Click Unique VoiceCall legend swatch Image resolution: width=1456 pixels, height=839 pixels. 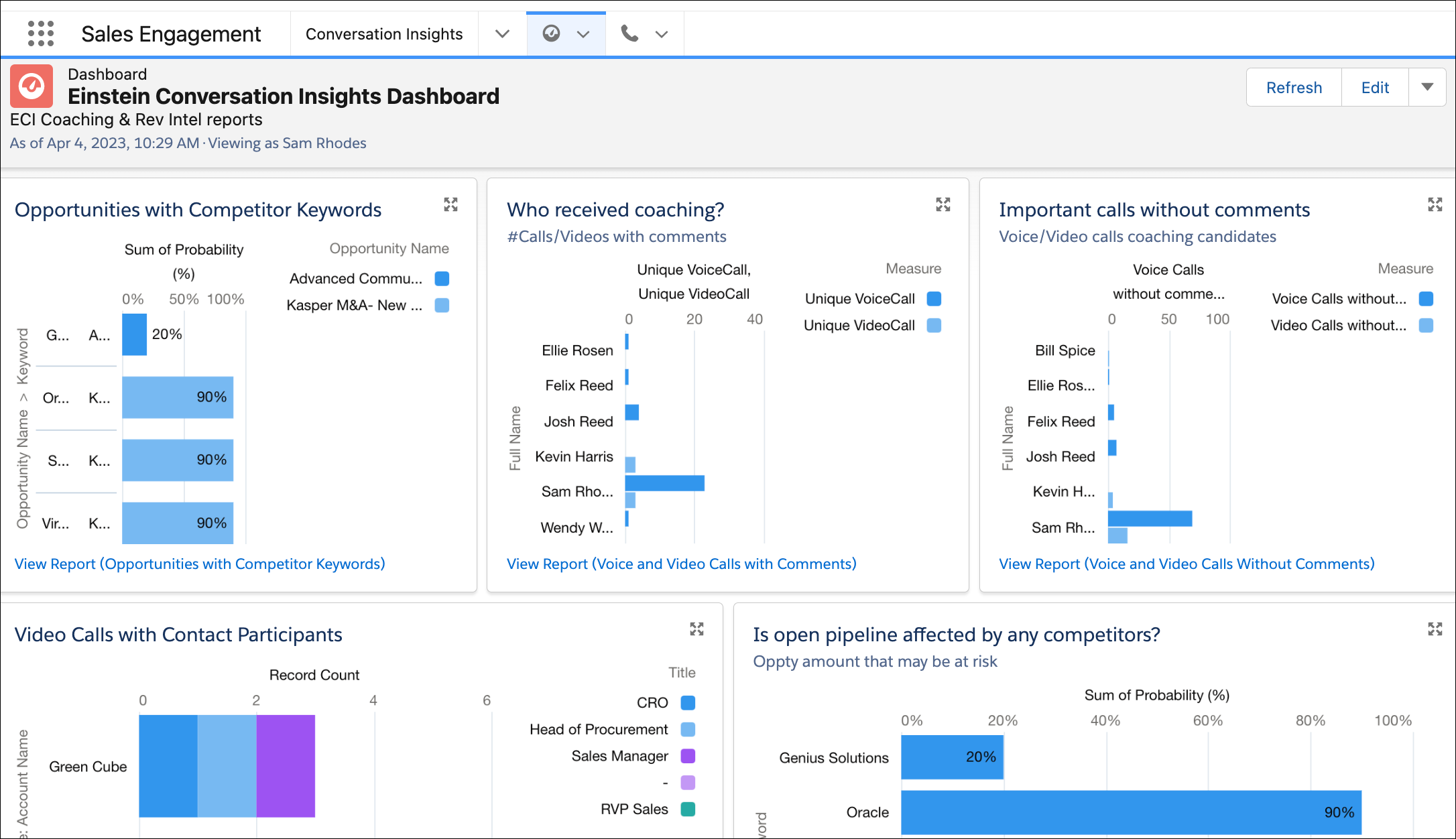(x=934, y=298)
